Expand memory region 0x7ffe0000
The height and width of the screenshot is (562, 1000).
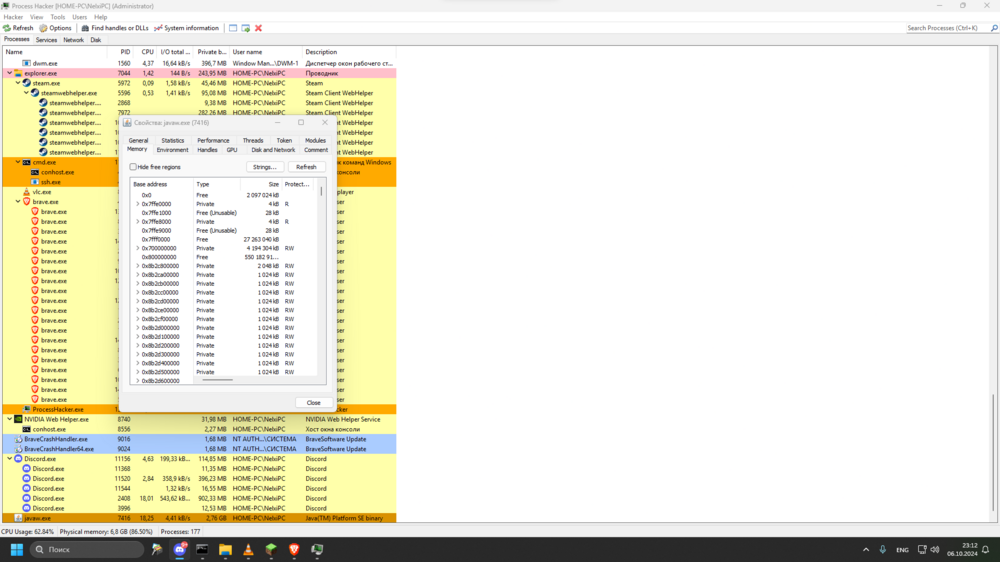coord(137,204)
